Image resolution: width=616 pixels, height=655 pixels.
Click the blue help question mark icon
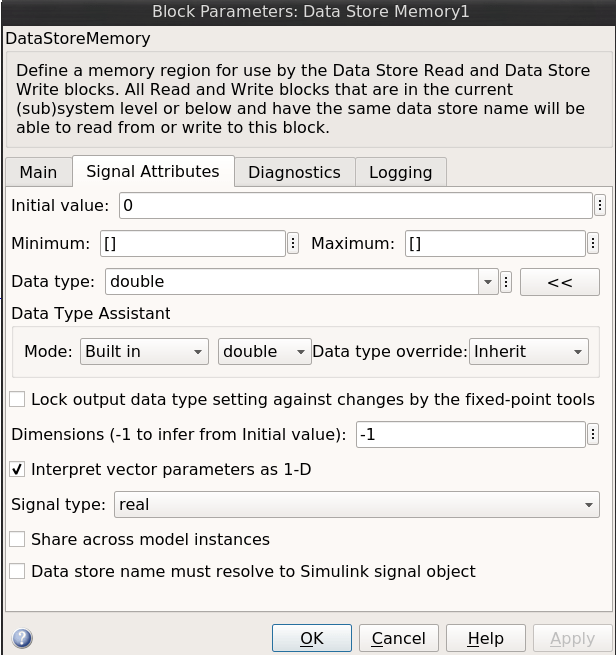pos(22,638)
